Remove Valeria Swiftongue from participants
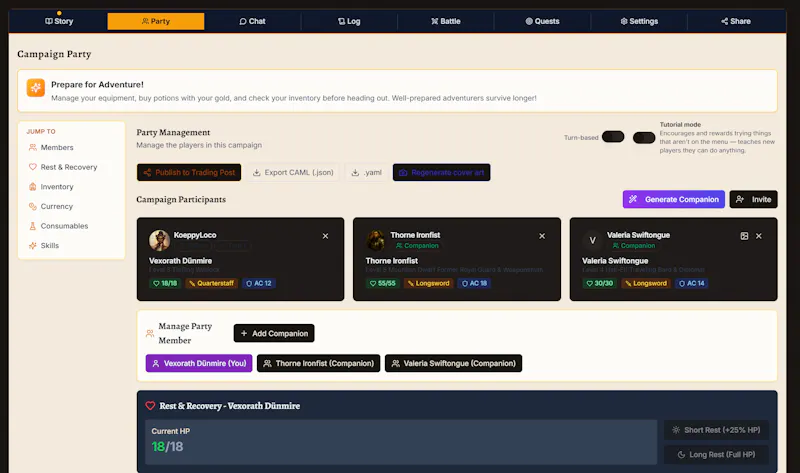 pyautogui.click(x=759, y=236)
